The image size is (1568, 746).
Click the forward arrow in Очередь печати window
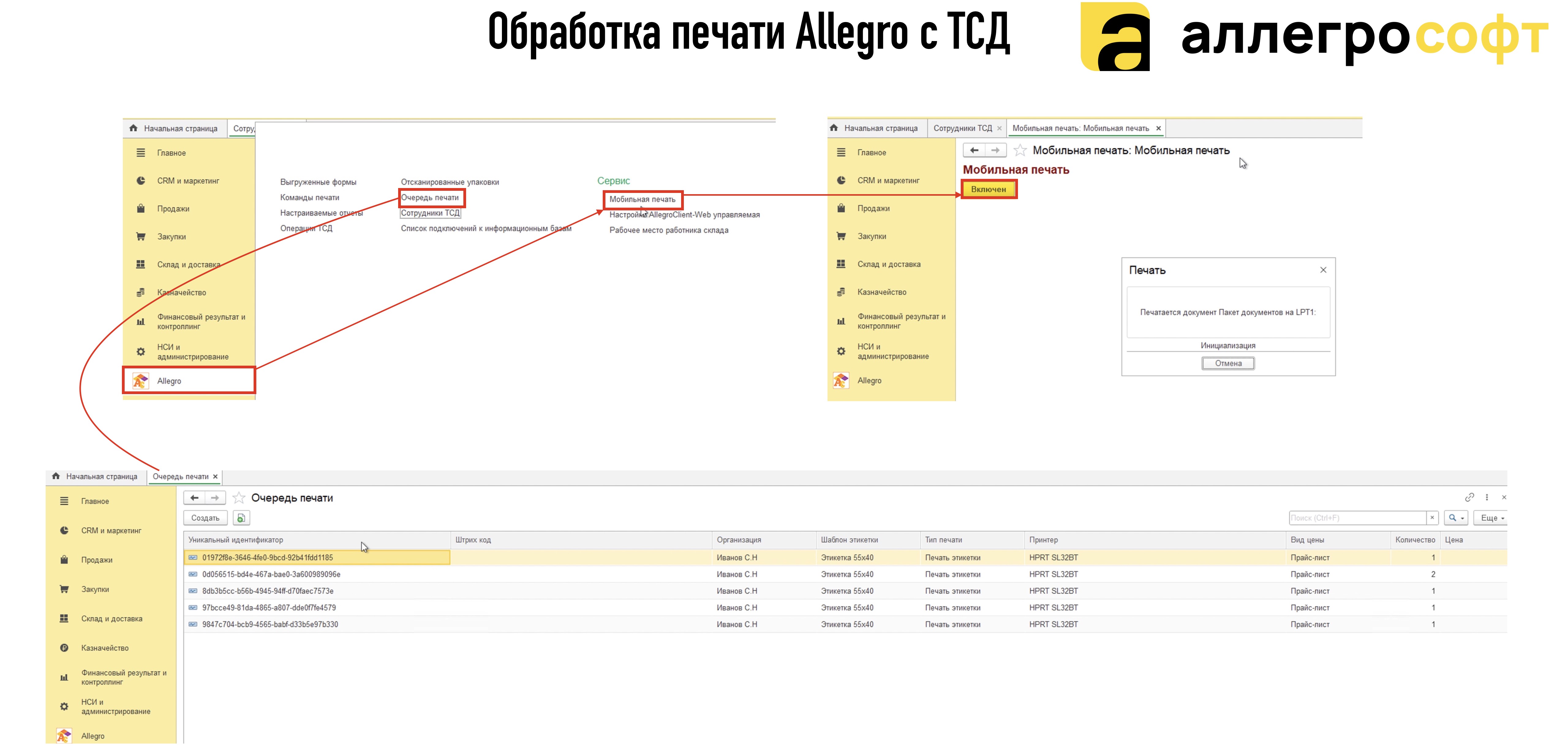(215, 498)
